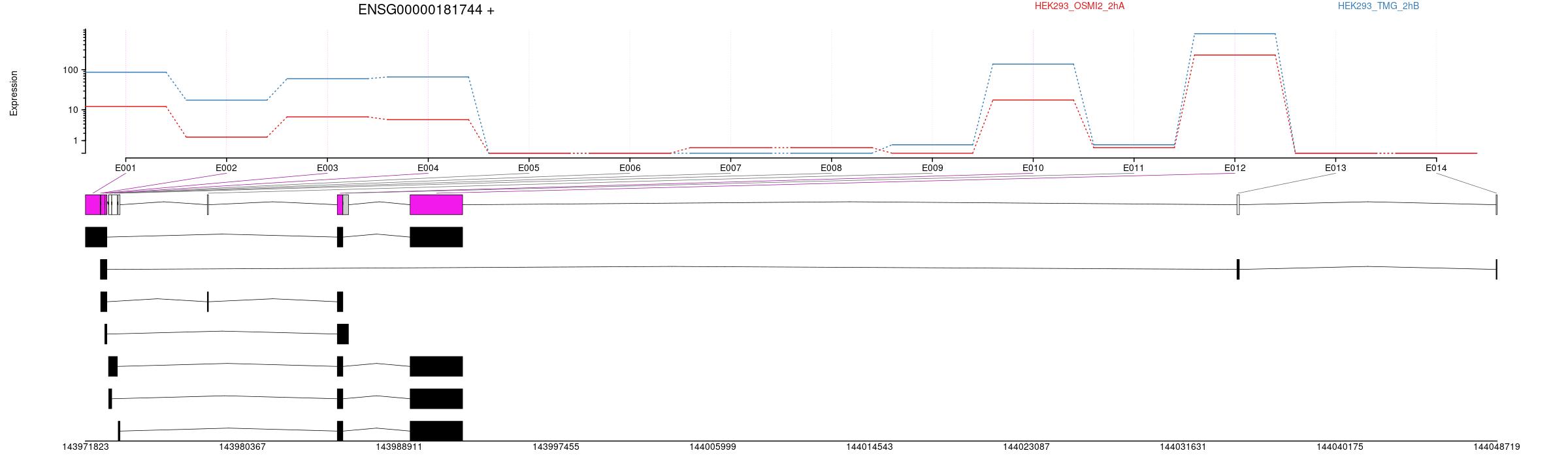Click genomic coordinate 143980367
1568x457 pixels.
coord(242,447)
